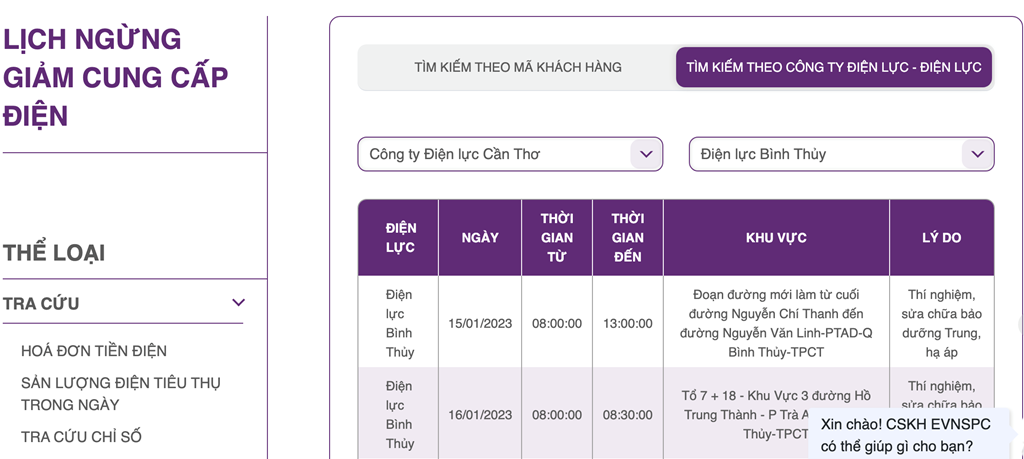Select the 16/01/2023 date cell

coord(480,415)
